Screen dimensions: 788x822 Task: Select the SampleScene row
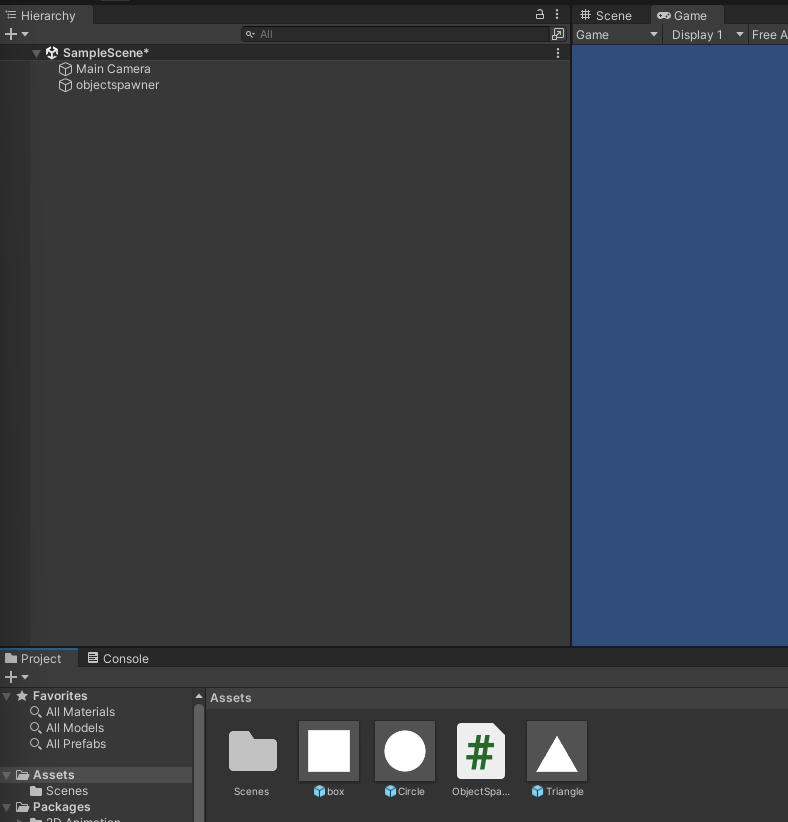(x=285, y=53)
